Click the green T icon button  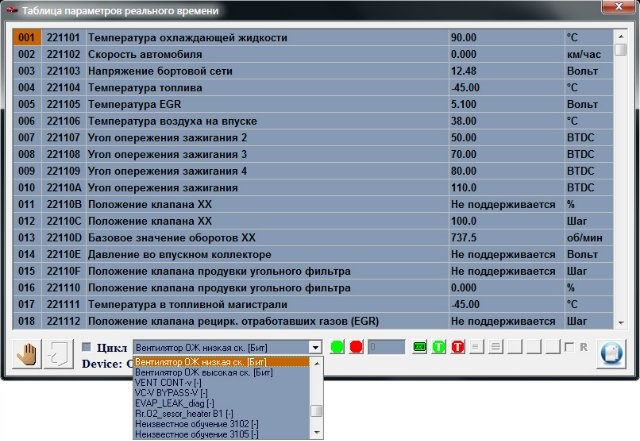pos(438,347)
